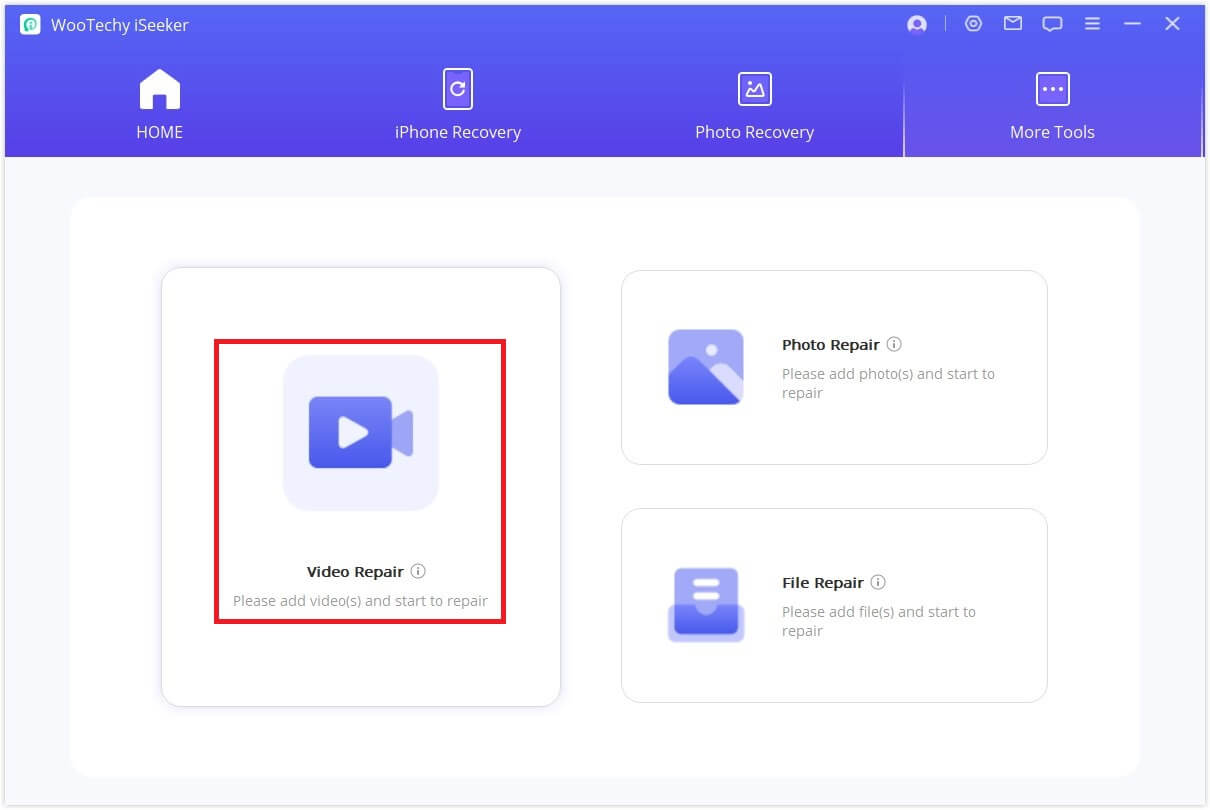Open the feedback chat bubble icon
The image size is (1210, 810).
pos(1052,25)
